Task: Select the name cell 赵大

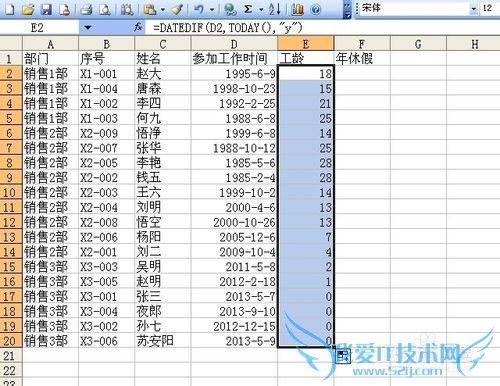Action: pyautogui.click(x=163, y=74)
